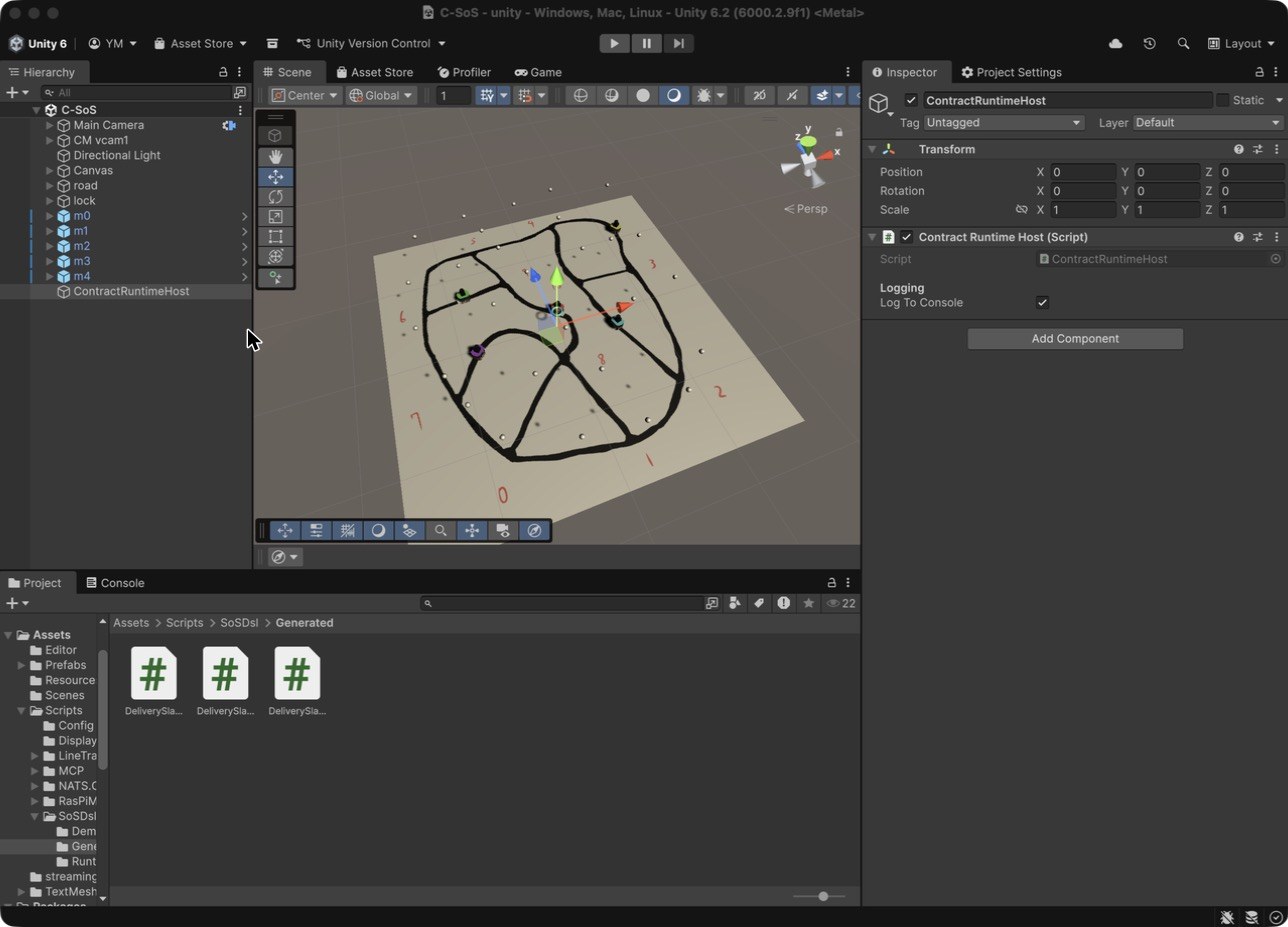1288x927 pixels.
Task: Open Layout dropdown
Action: pos(1241,43)
